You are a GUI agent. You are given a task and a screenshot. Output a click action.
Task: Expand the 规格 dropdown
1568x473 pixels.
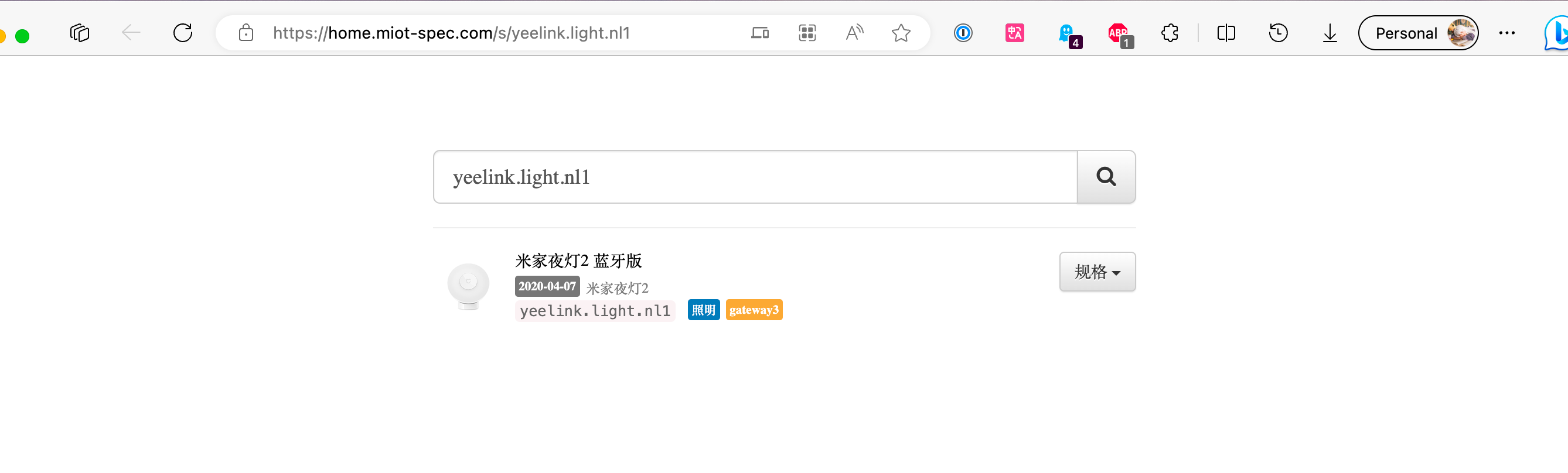point(1097,272)
